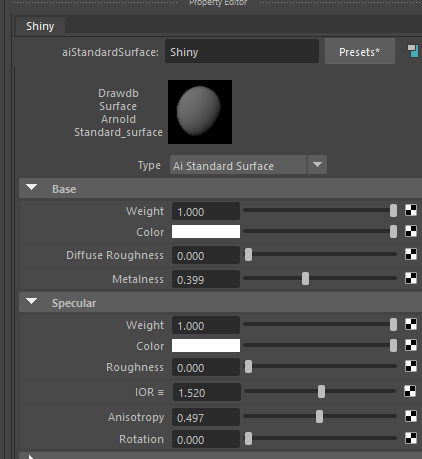
Task: Click the IOR map connection icon
Action: (x=410, y=391)
